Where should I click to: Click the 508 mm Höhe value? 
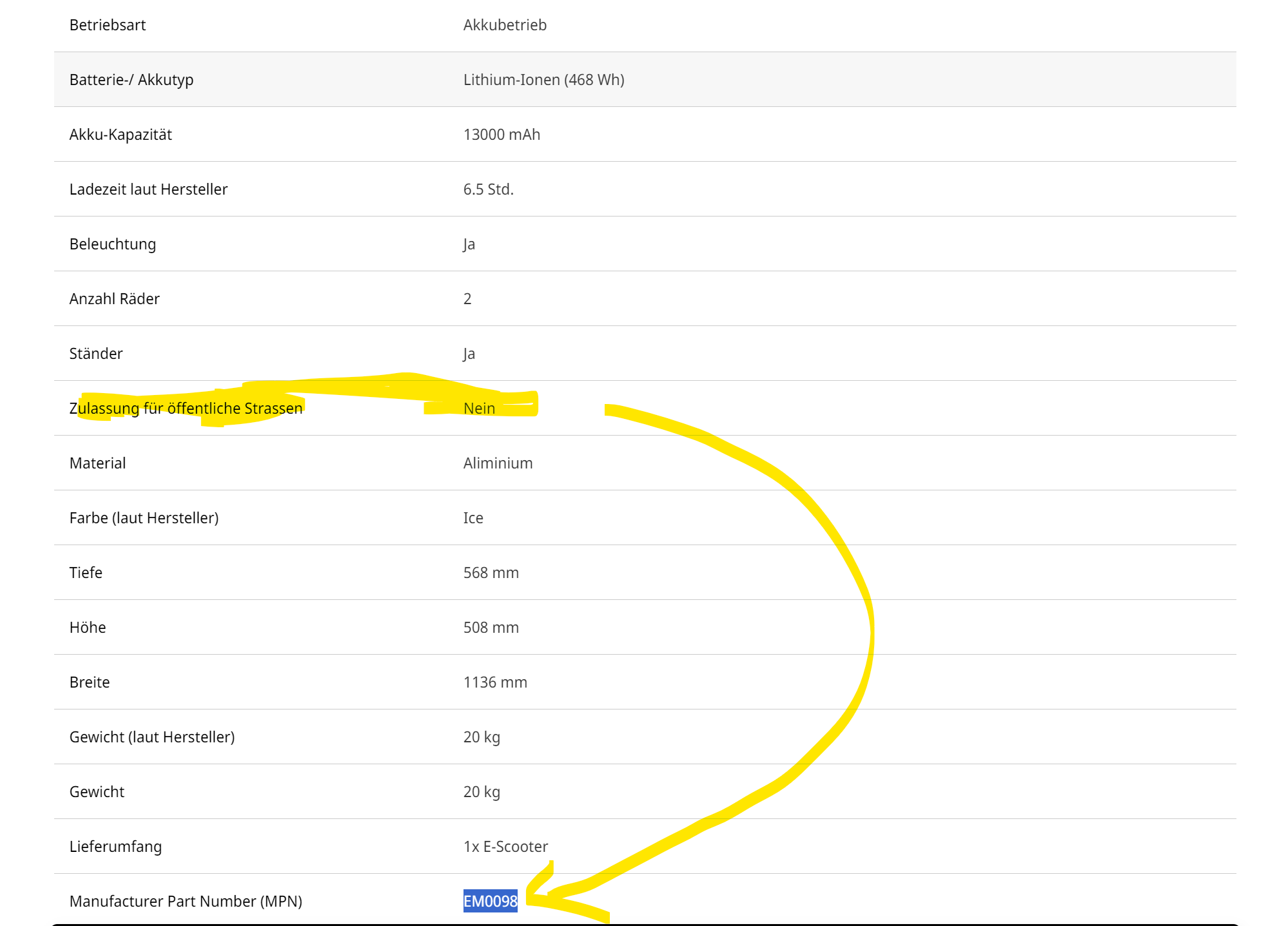tap(491, 628)
